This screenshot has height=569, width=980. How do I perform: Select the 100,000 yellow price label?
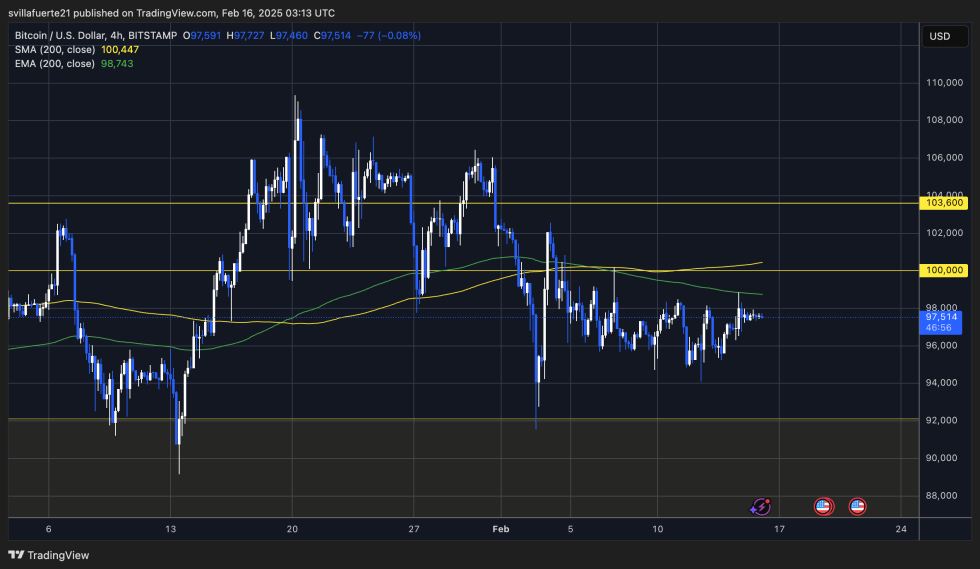[944, 270]
